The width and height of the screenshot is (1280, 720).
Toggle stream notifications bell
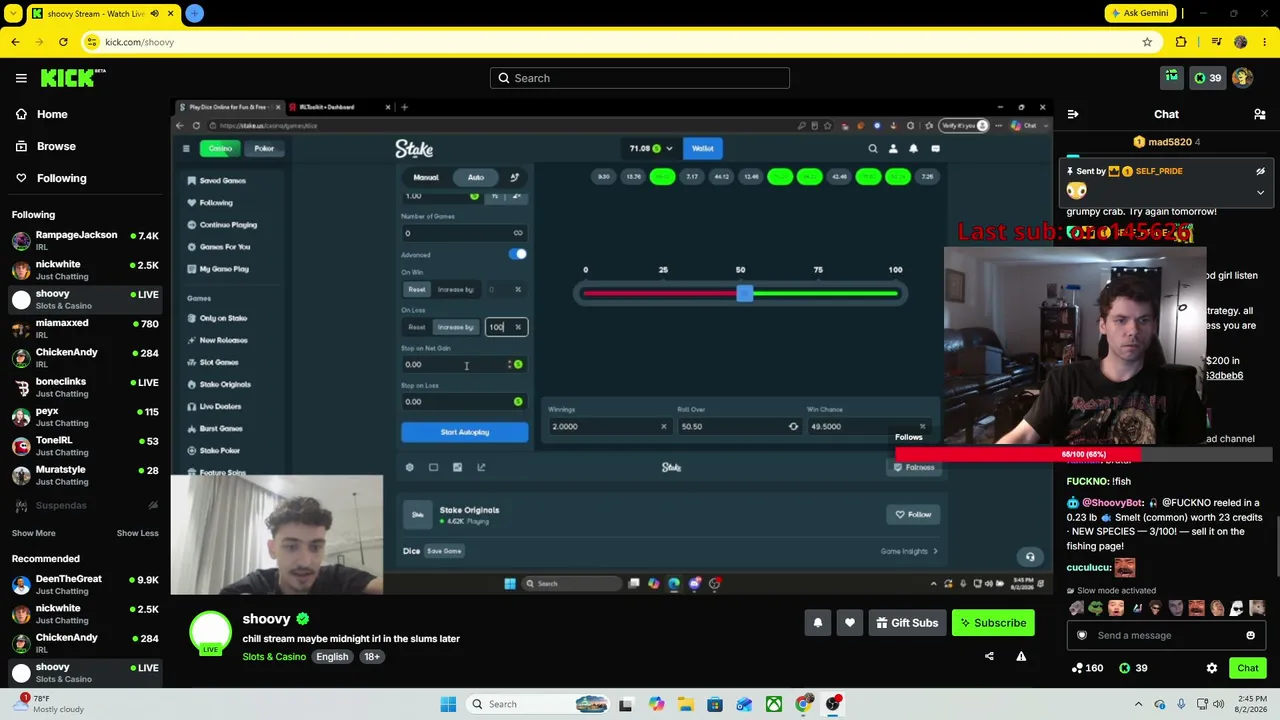818,623
